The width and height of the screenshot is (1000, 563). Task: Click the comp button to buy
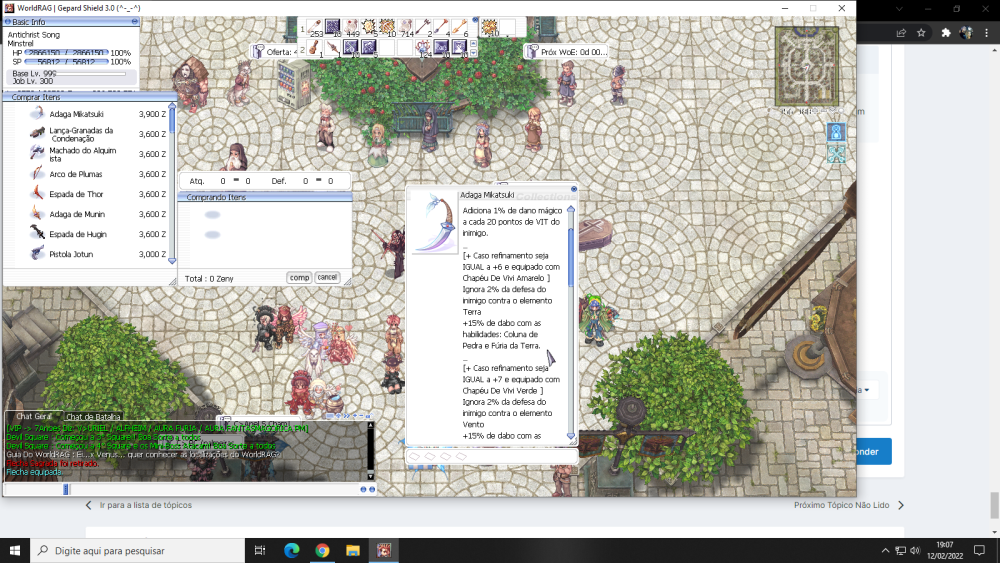(299, 277)
